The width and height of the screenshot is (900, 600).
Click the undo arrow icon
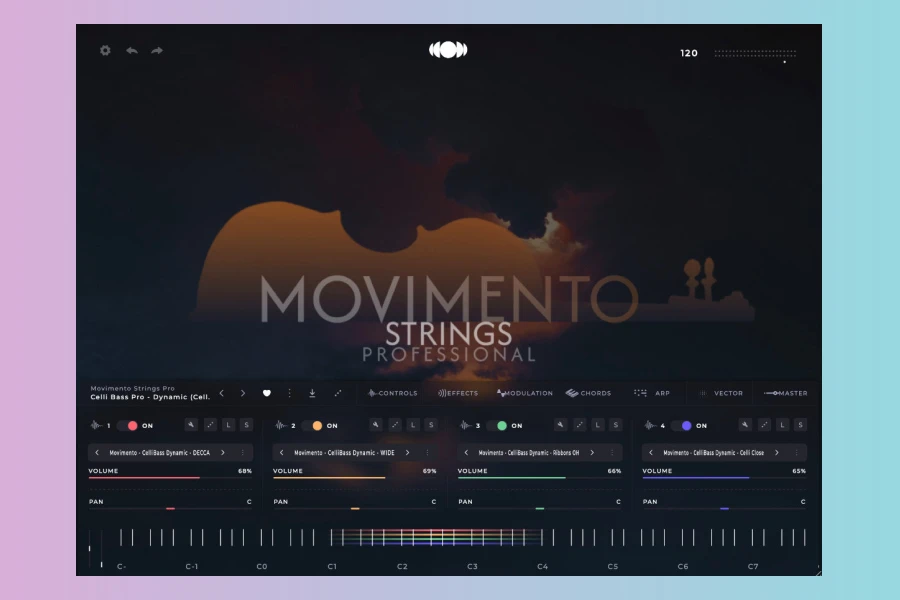(131, 50)
